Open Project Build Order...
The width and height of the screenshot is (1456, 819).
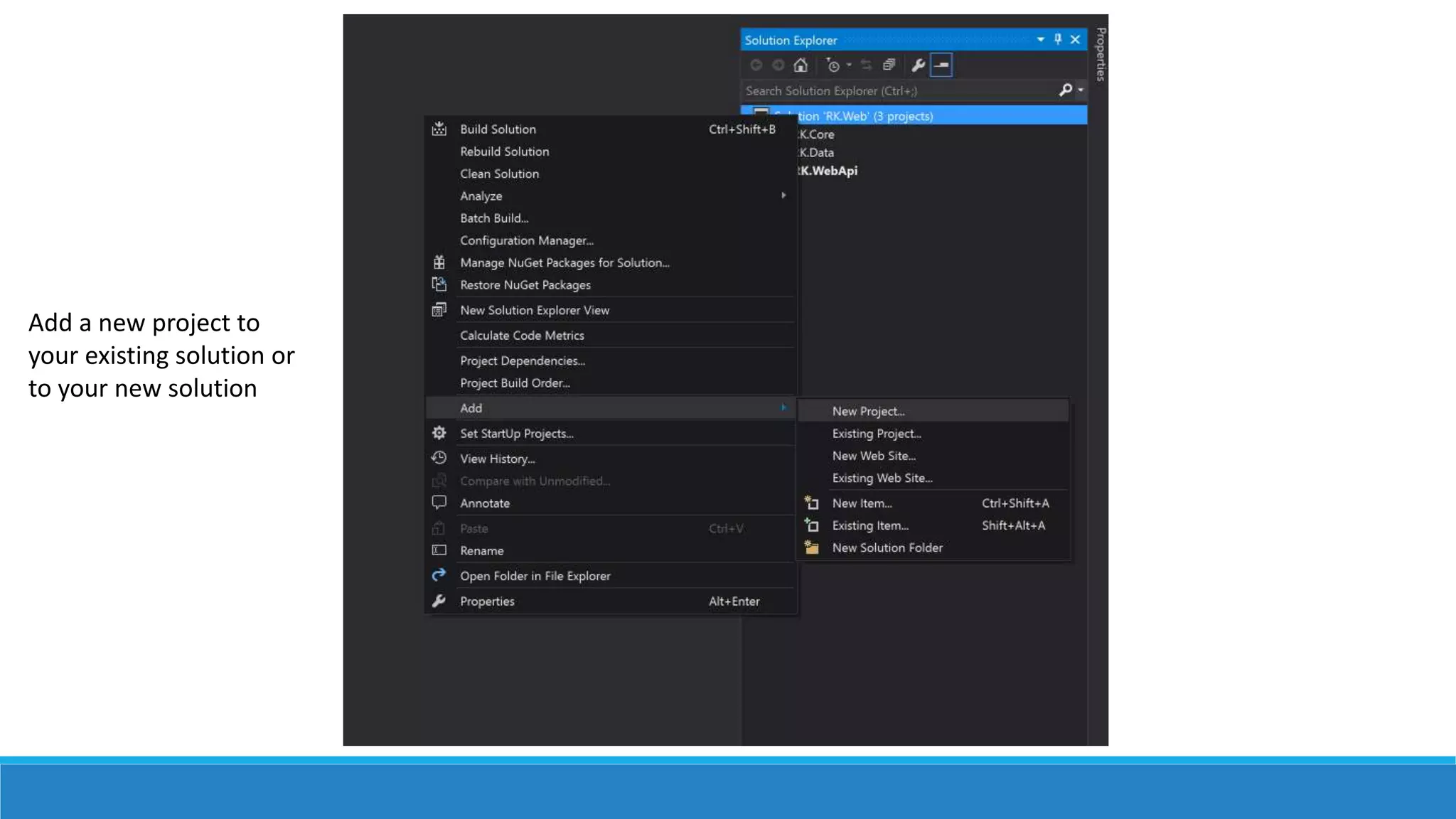point(611,383)
